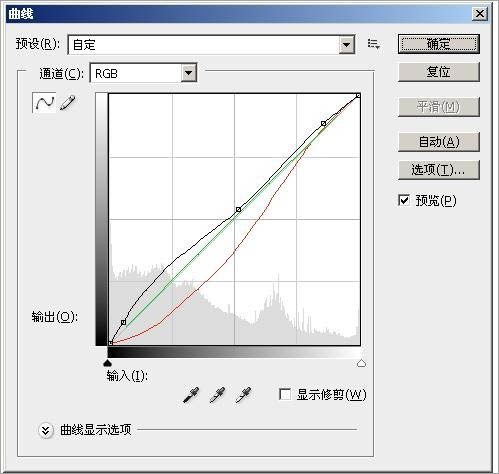This screenshot has width=499, height=474.
Task: Pick the gray point eyedropper
Action: click(217, 395)
